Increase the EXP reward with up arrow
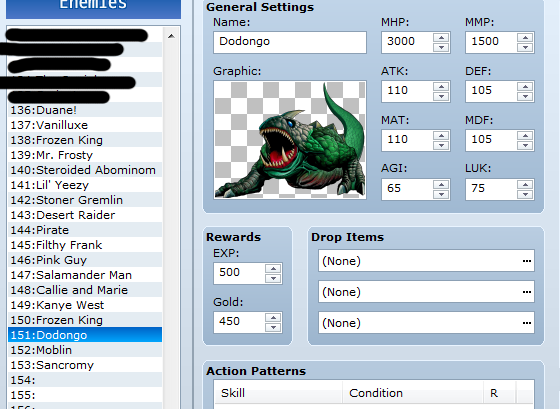 tap(273, 269)
